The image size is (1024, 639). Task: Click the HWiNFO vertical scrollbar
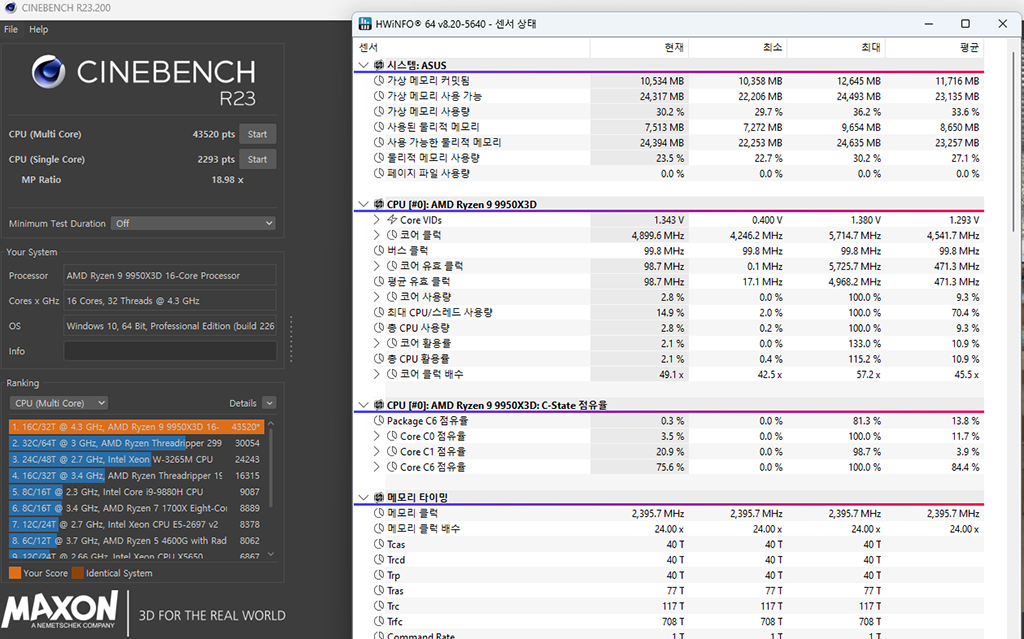[1014, 140]
